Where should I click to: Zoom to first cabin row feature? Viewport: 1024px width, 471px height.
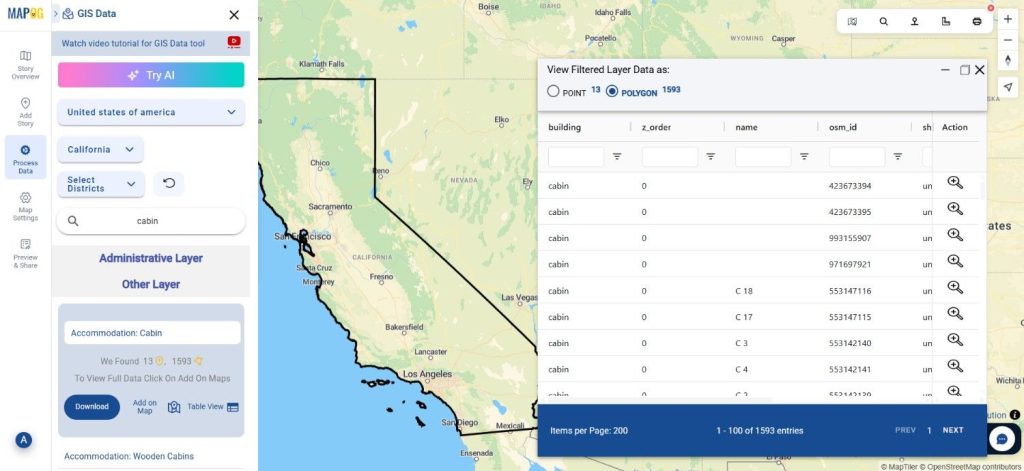pyautogui.click(x=954, y=183)
